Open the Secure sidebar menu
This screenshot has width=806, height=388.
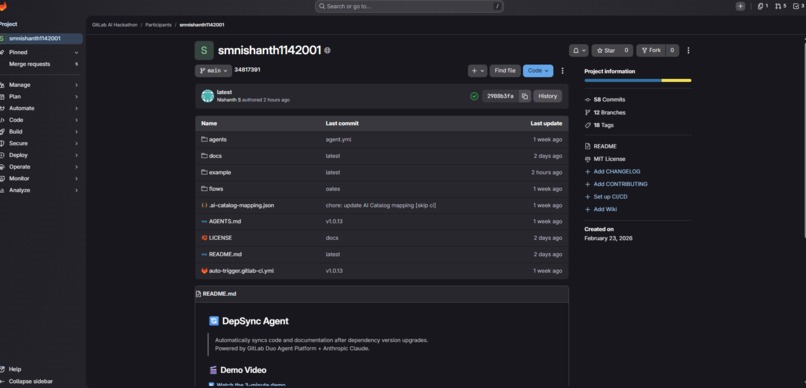pyautogui.click(x=41, y=143)
